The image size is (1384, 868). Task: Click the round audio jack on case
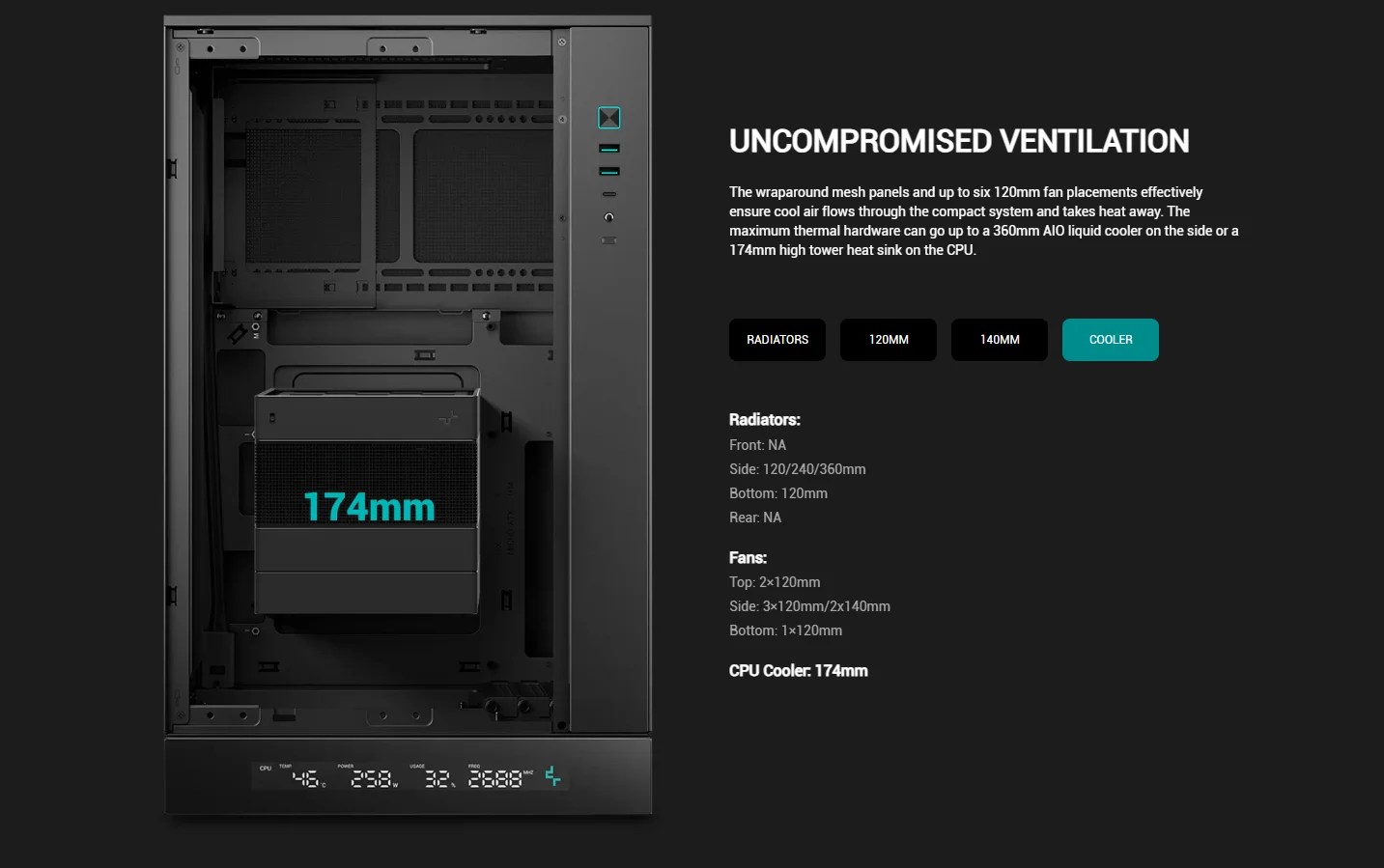pos(608,217)
